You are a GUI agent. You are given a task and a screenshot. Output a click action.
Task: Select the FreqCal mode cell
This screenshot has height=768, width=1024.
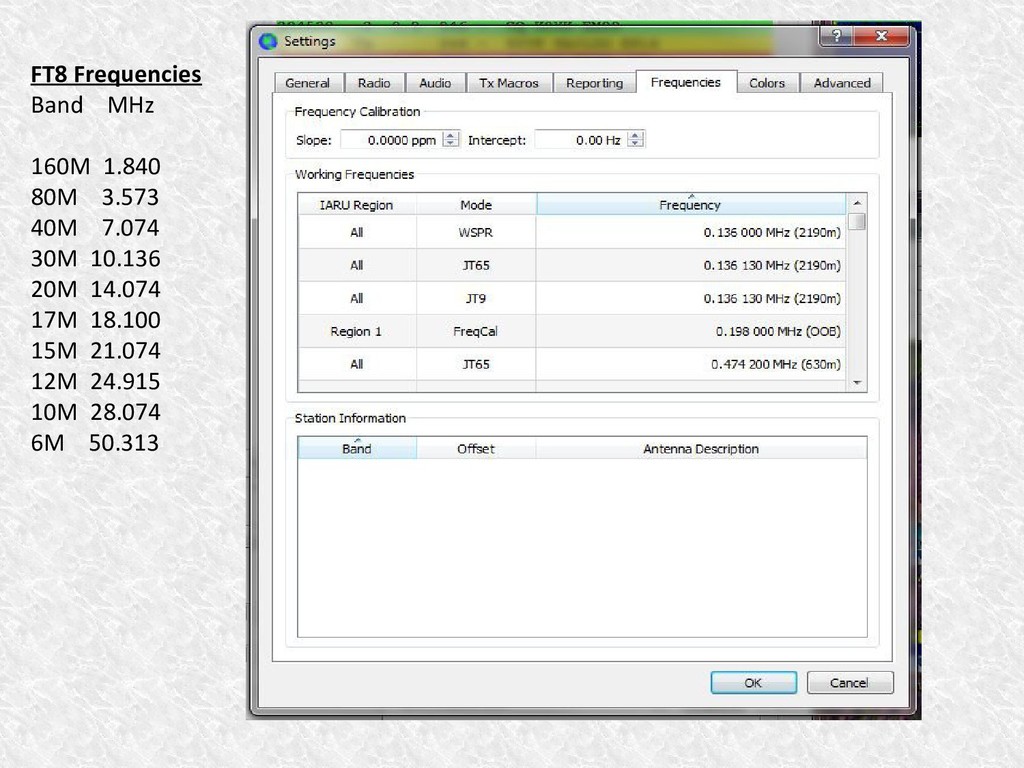(x=475, y=331)
